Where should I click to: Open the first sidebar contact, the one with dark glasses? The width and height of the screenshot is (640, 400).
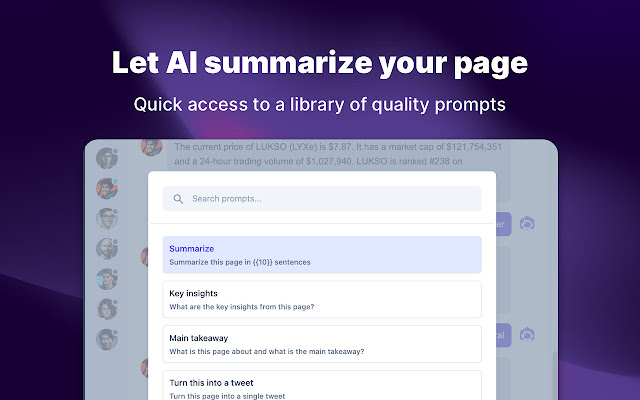tap(107, 158)
